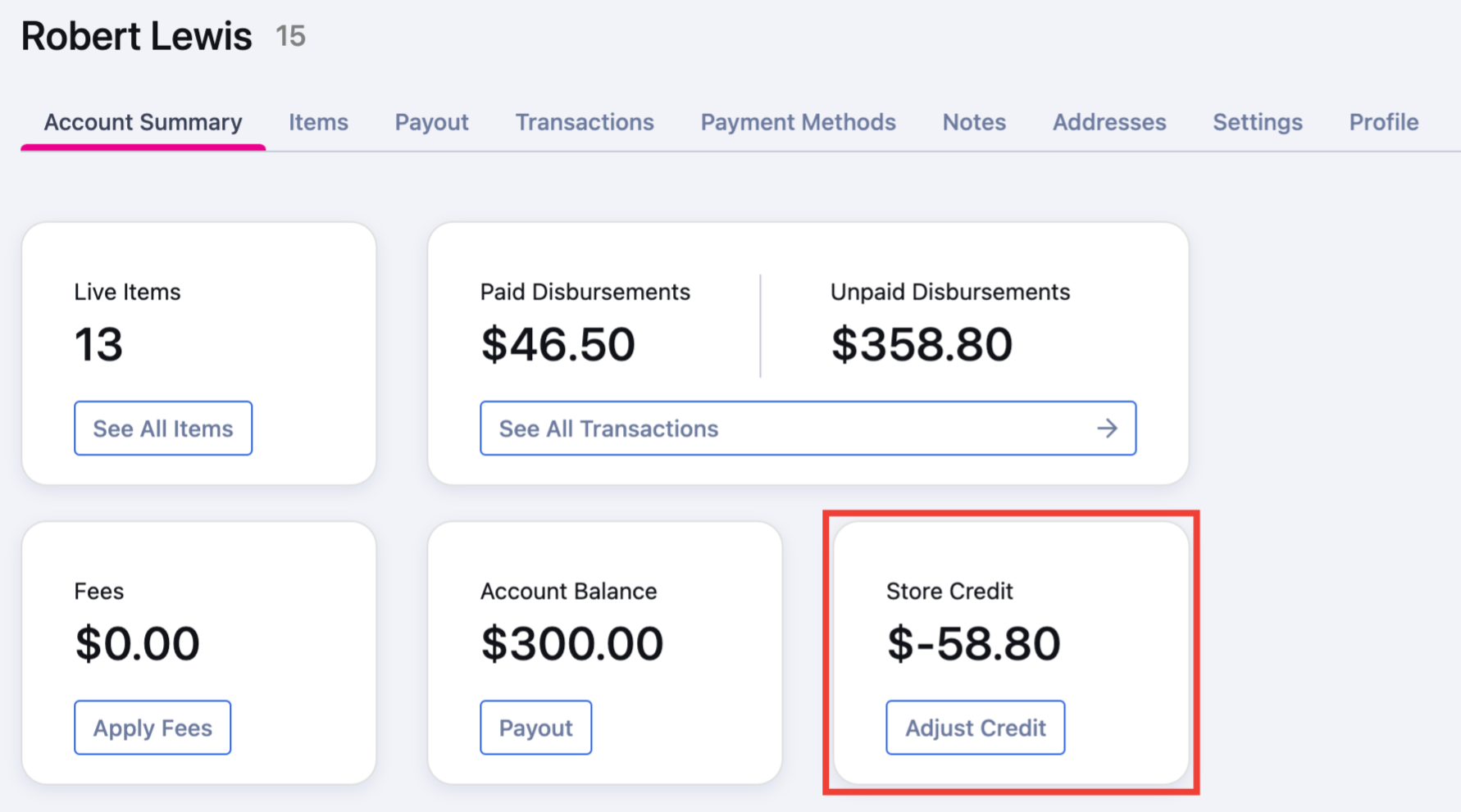This screenshot has width=1461, height=812.
Task: Click the Apply Fees button
Action: (x=152, y=727)
